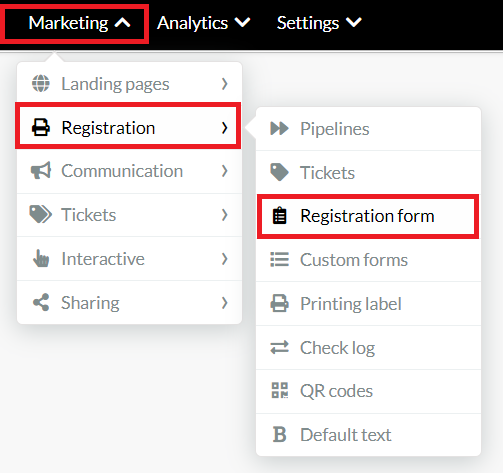Open the Settings dropdown chevron

pos(354,23)
